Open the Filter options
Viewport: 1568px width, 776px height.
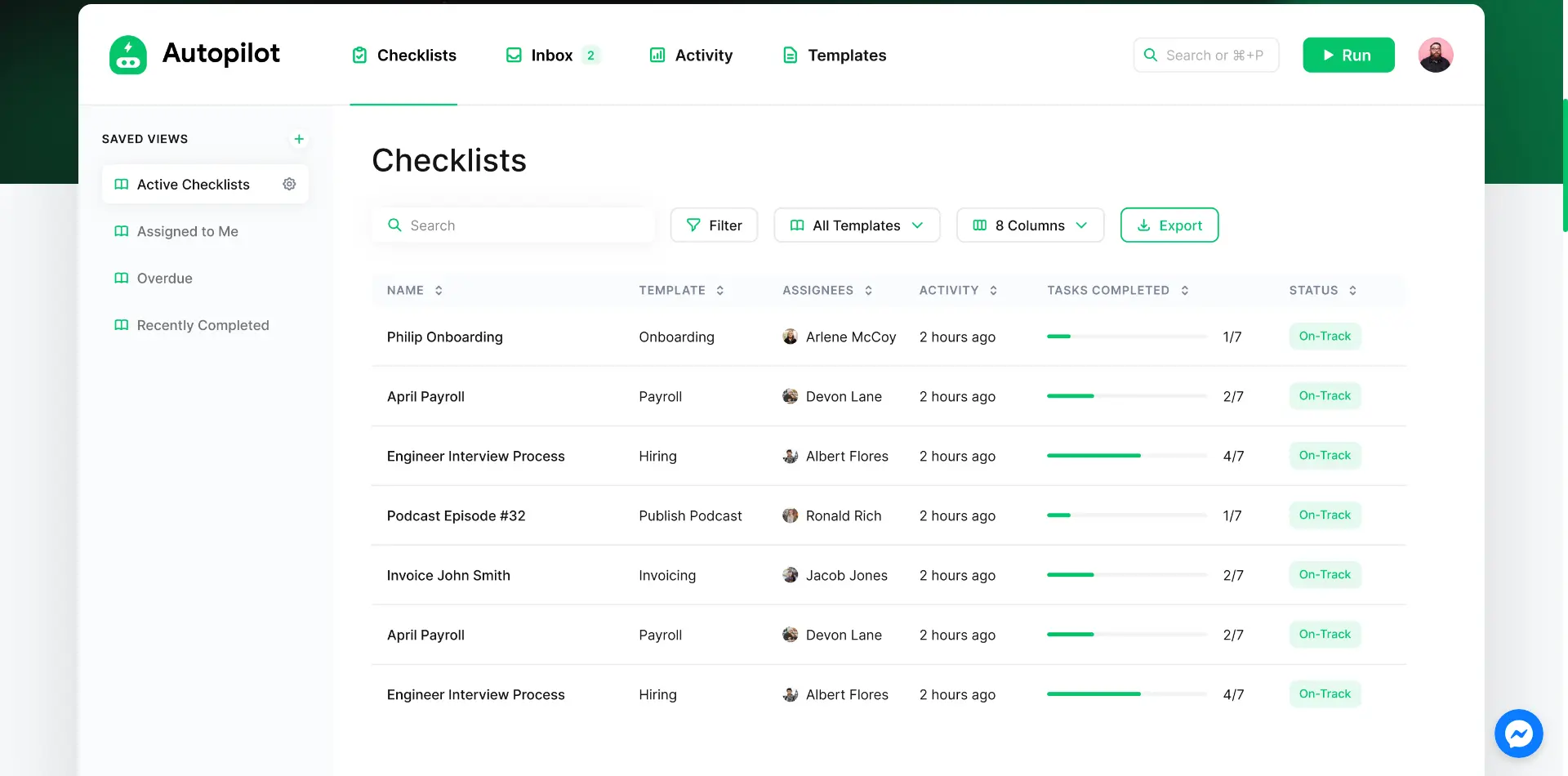point(714,225)
